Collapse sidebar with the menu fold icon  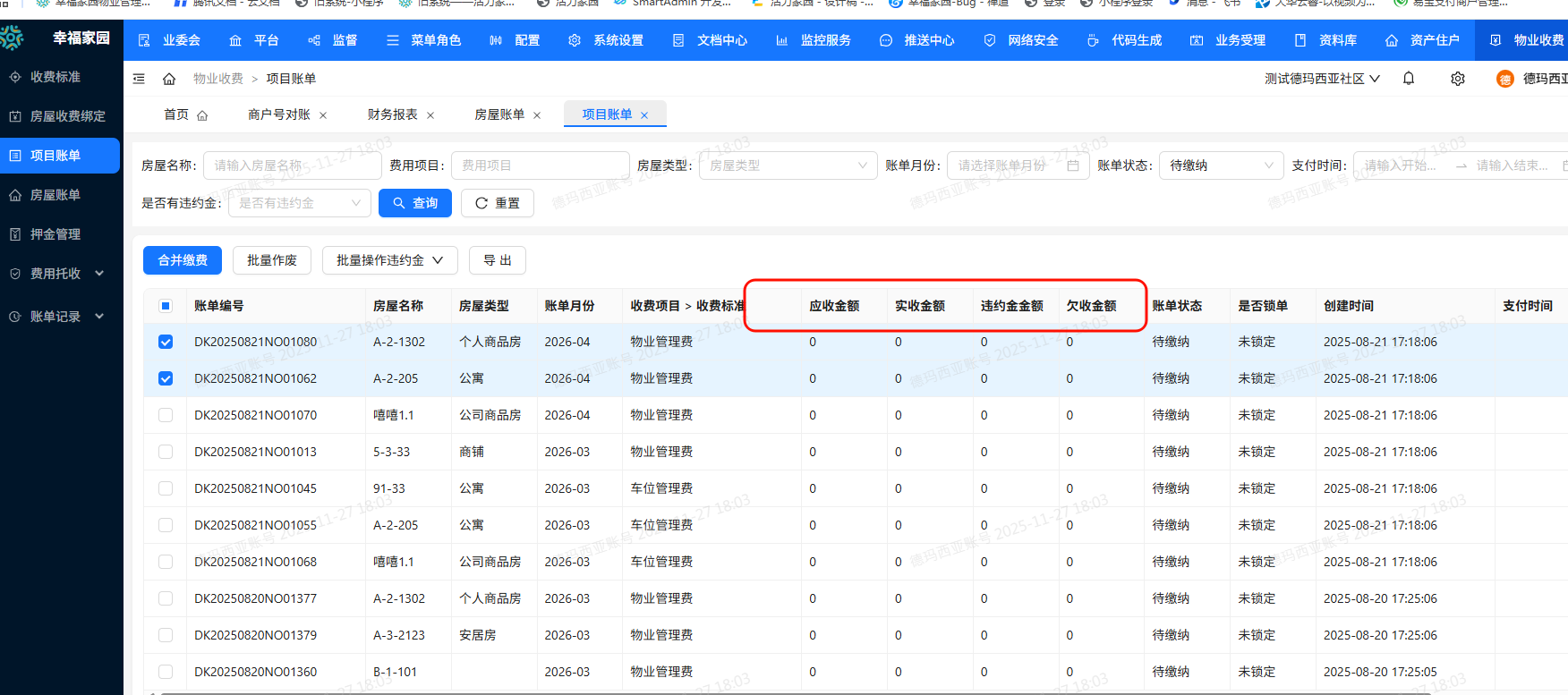(139, 79)
